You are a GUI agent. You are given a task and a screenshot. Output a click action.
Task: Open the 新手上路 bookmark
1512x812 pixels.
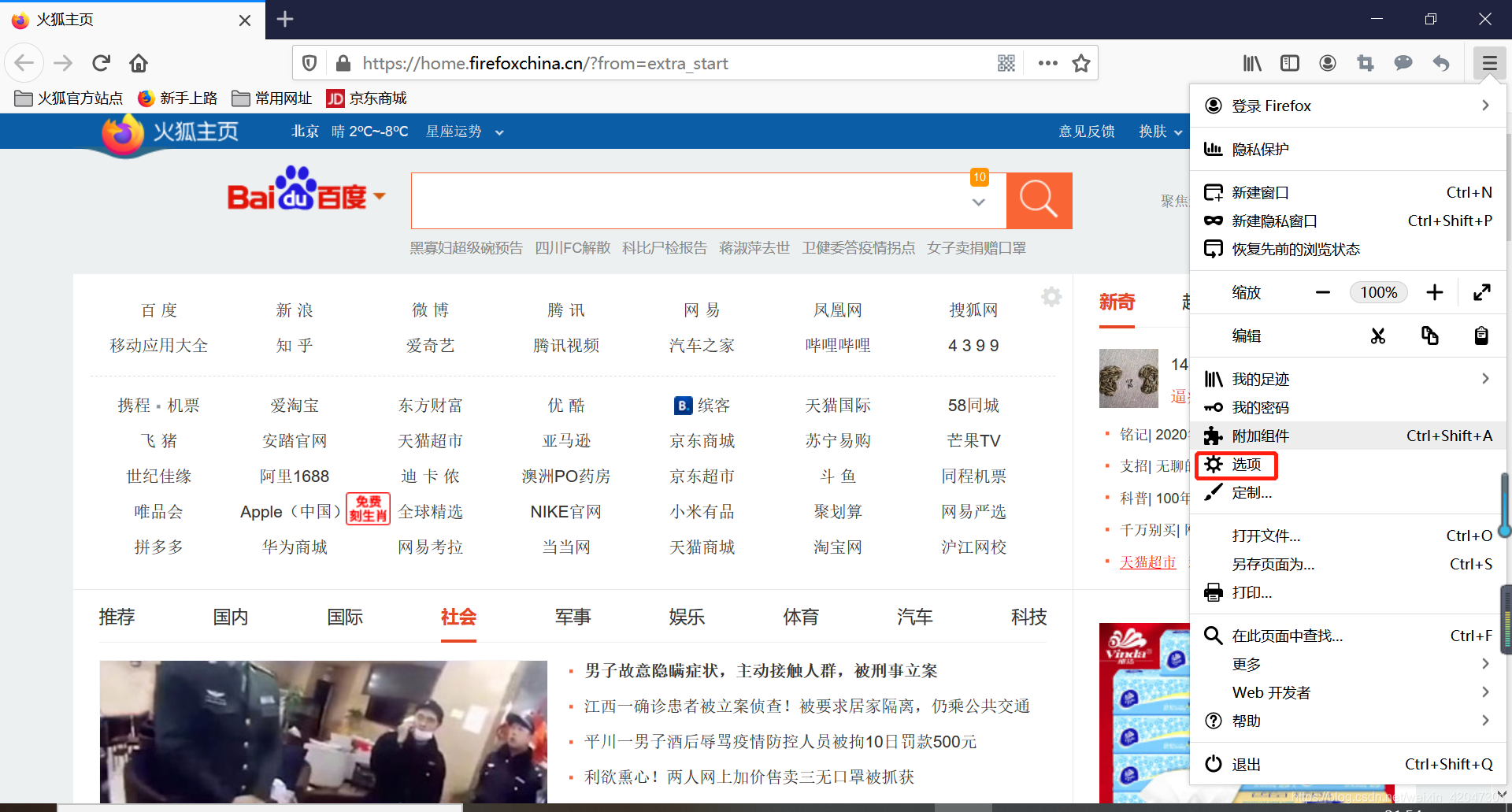click(177, 98)
